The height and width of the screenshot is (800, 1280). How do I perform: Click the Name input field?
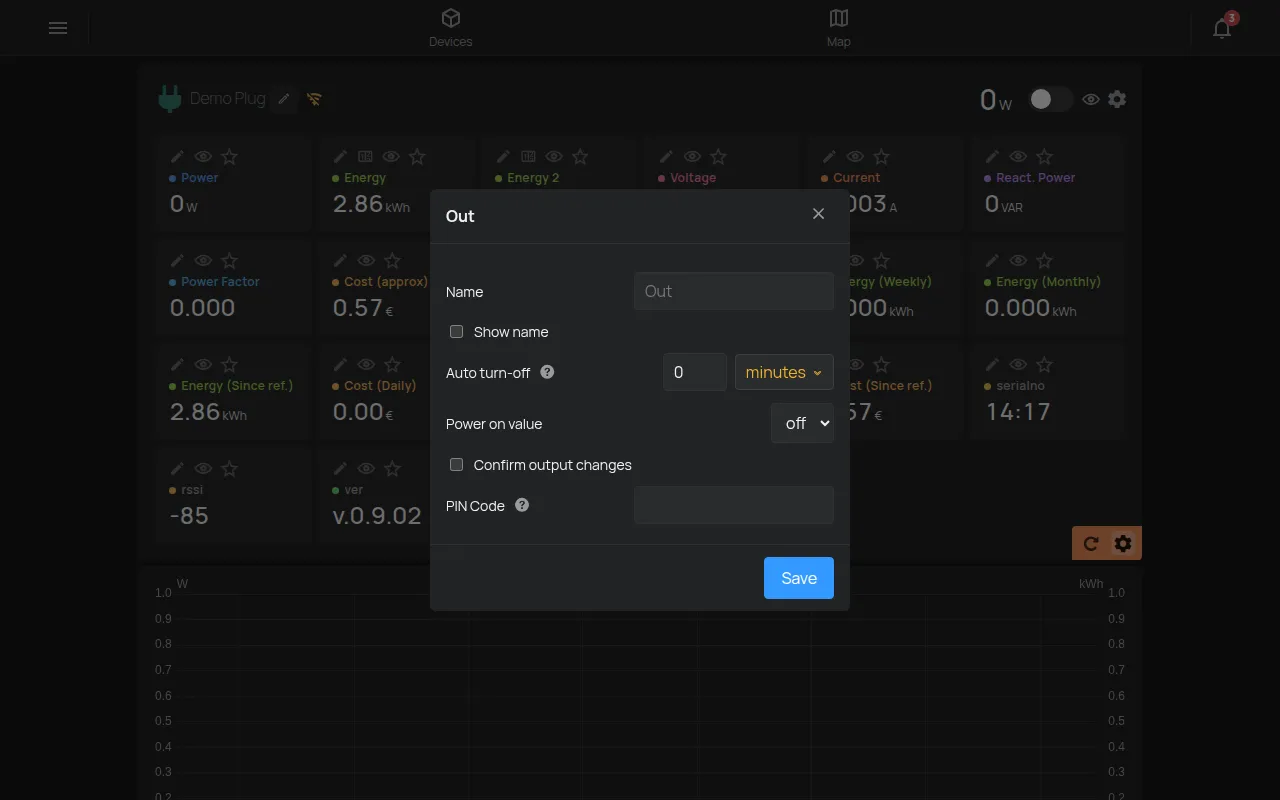(x=734, y=291)
